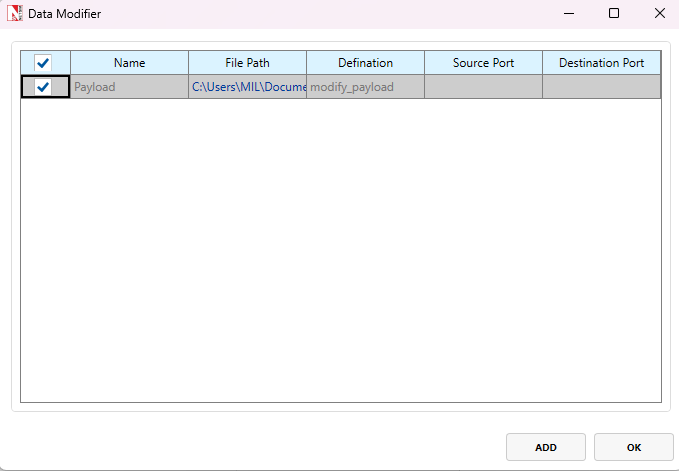Click the Data Modifier app icon
The width and height of the screenshot is (679, 471).
(x=15, y=14)
